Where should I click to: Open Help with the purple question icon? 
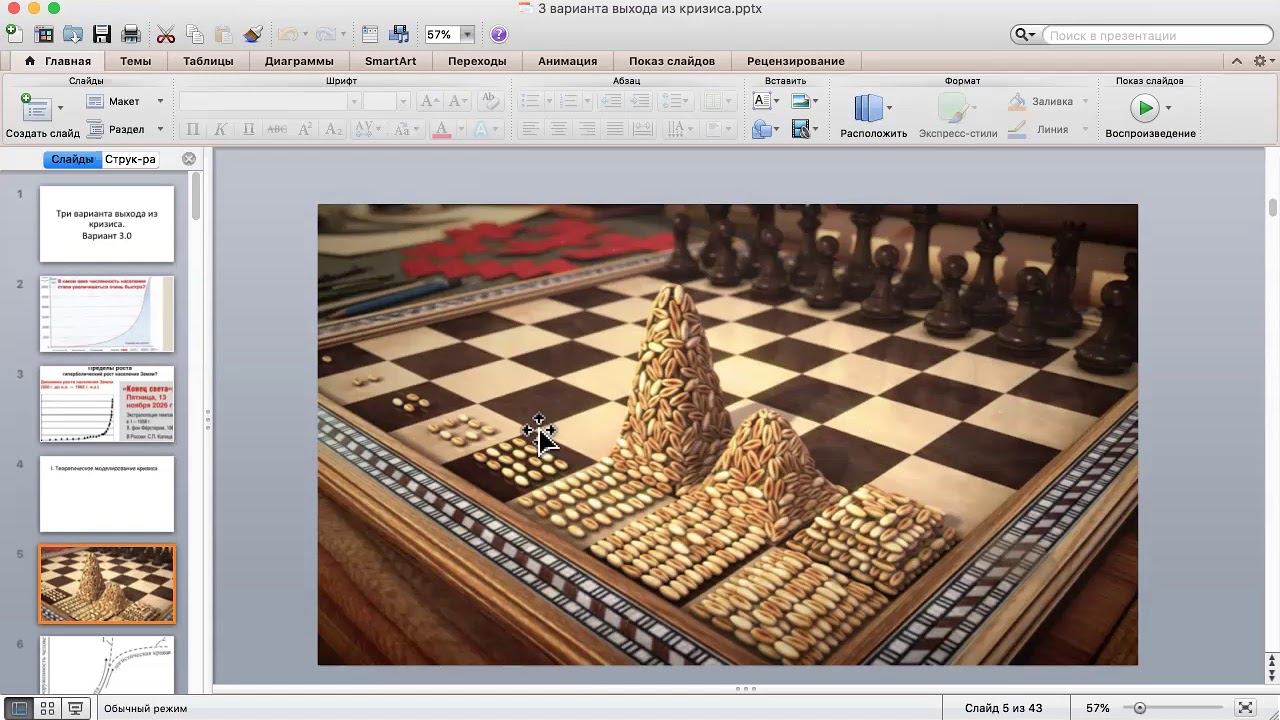pos(499,35)
